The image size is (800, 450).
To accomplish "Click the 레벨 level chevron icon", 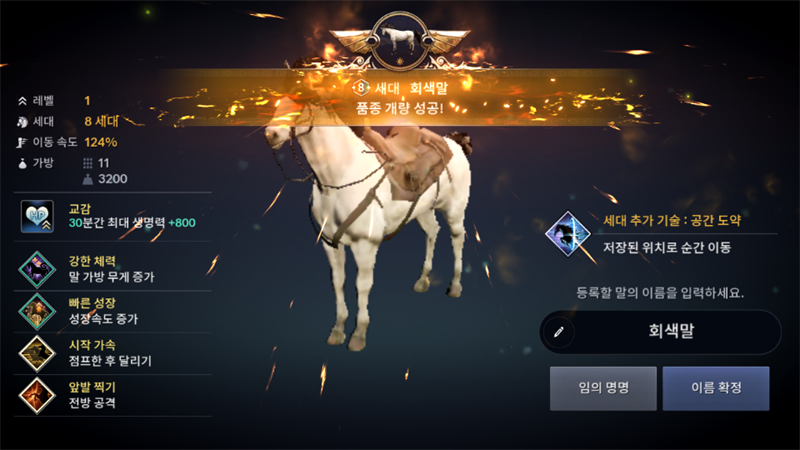I will coord(22,102).
